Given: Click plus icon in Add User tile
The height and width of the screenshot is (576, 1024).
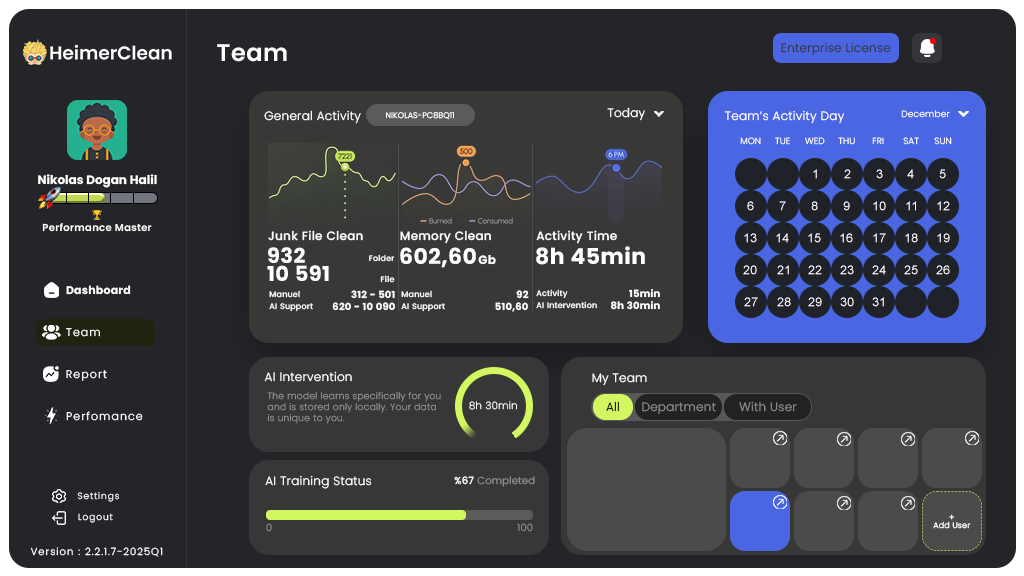Looking at the screenshot, I should (x=952, y=517).
